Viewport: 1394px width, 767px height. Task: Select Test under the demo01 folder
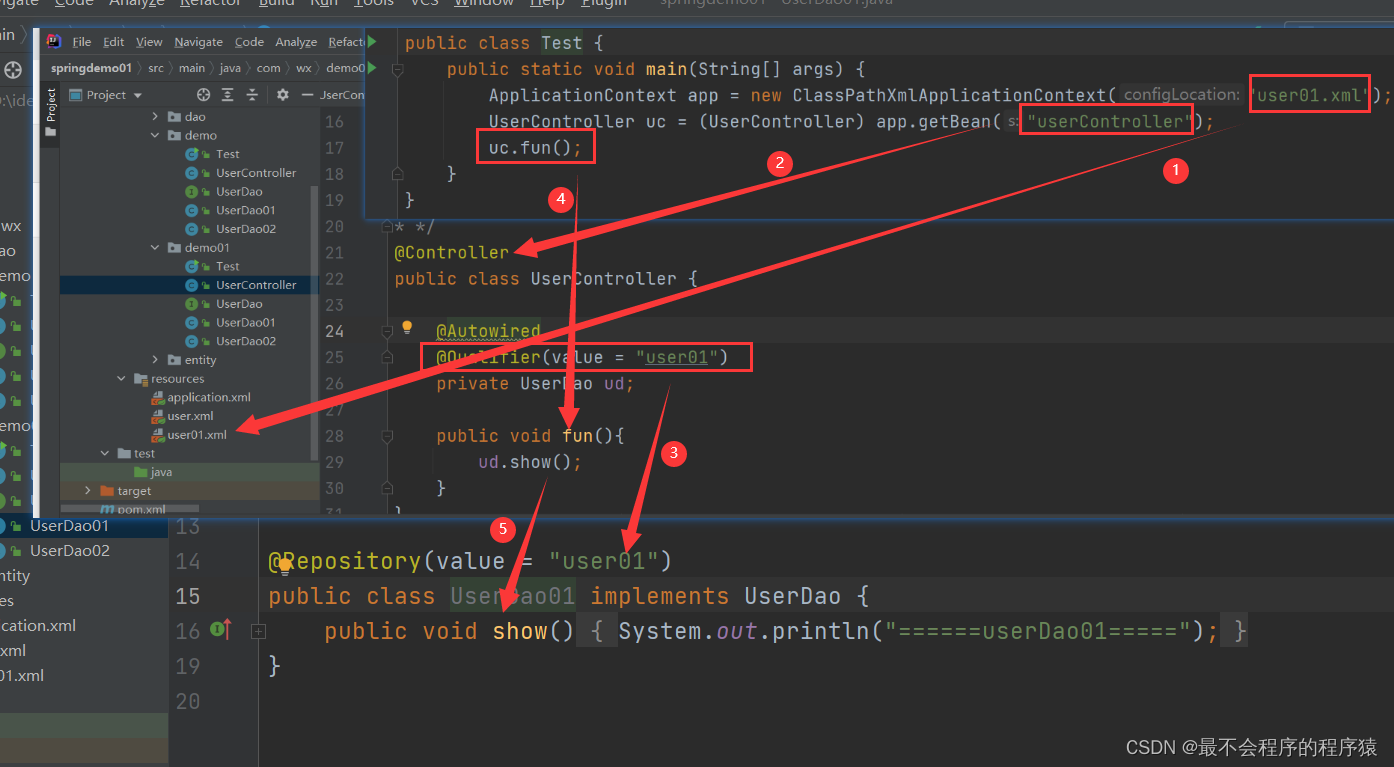click(227, 267)
